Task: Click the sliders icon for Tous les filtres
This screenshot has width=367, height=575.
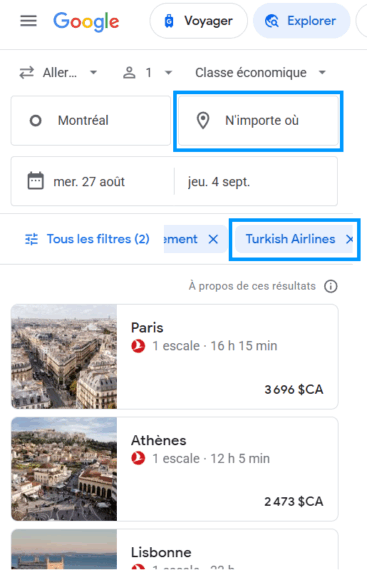Action: click(x=32, y=239)
